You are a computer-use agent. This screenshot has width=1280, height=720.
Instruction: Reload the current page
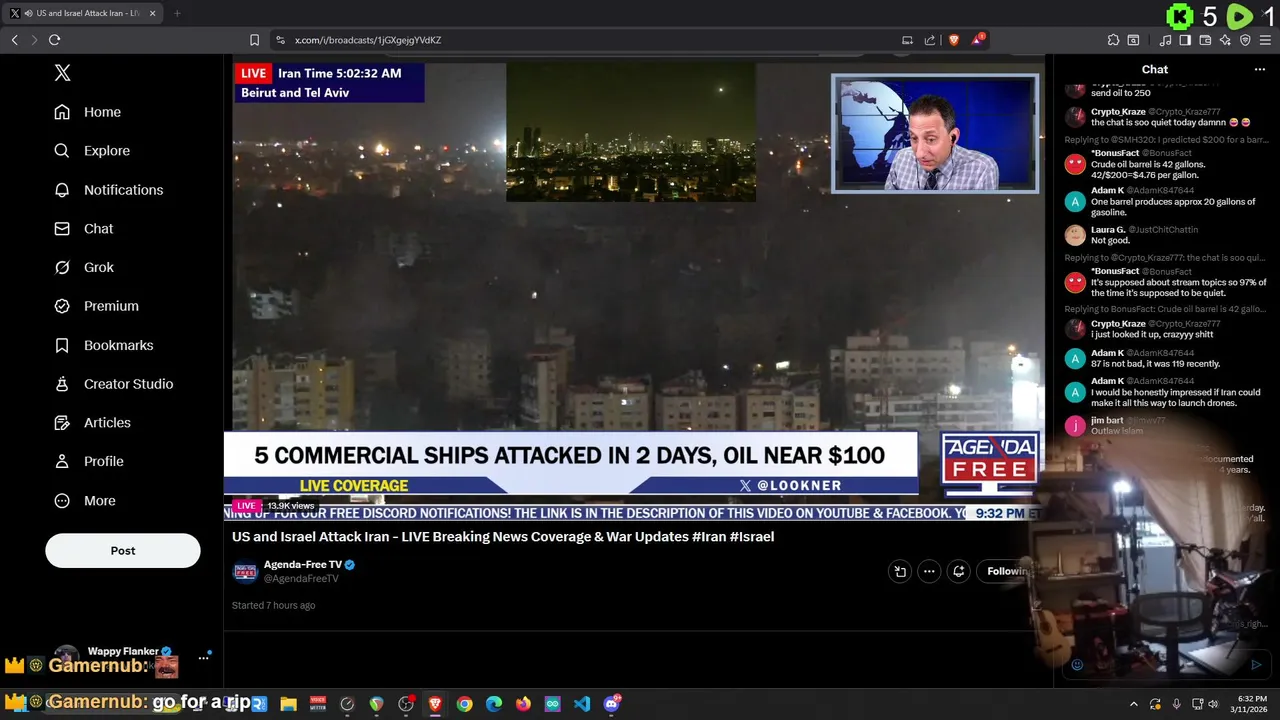(x=54, y=40)
